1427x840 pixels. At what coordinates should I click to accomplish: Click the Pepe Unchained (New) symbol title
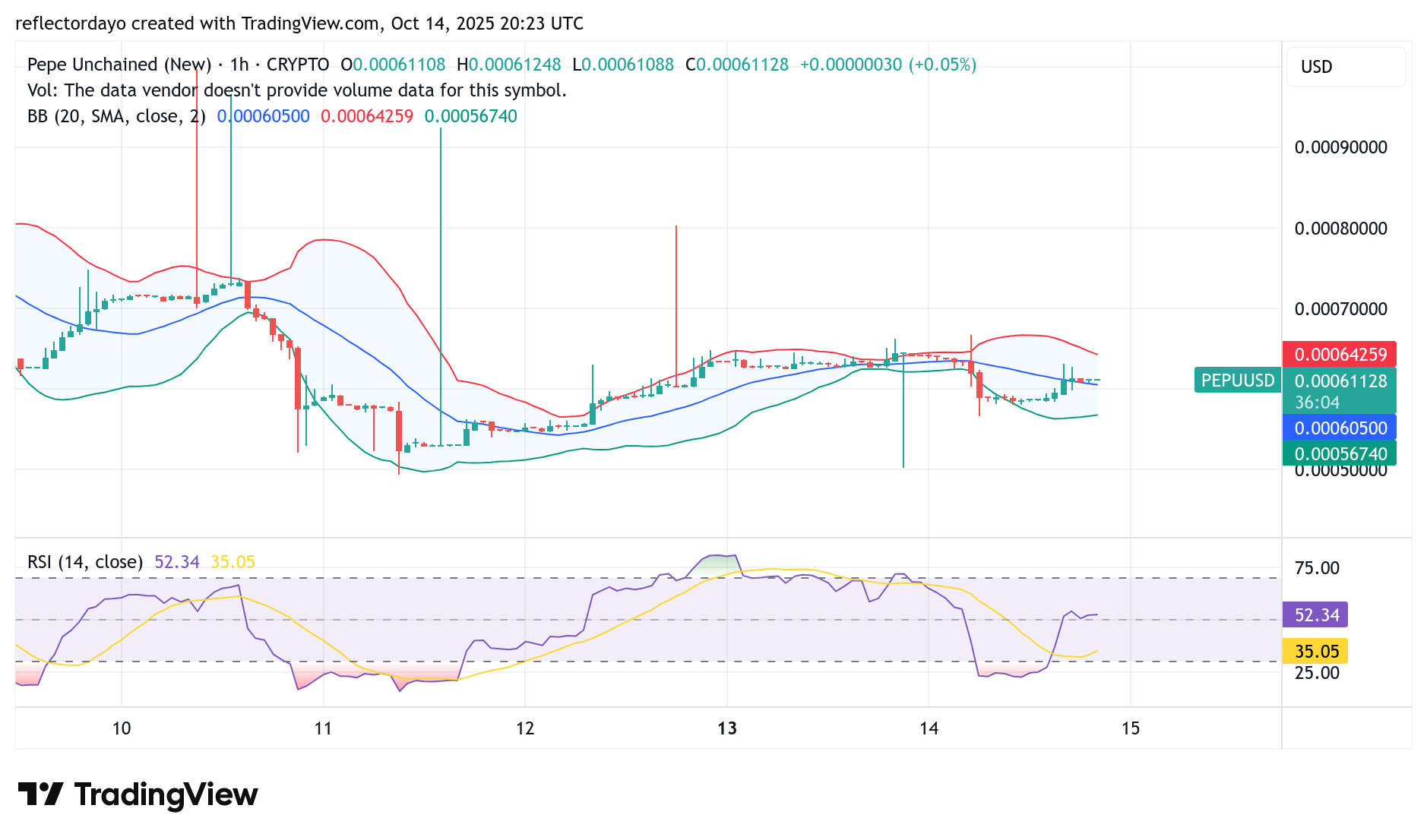tap(119, 65)
